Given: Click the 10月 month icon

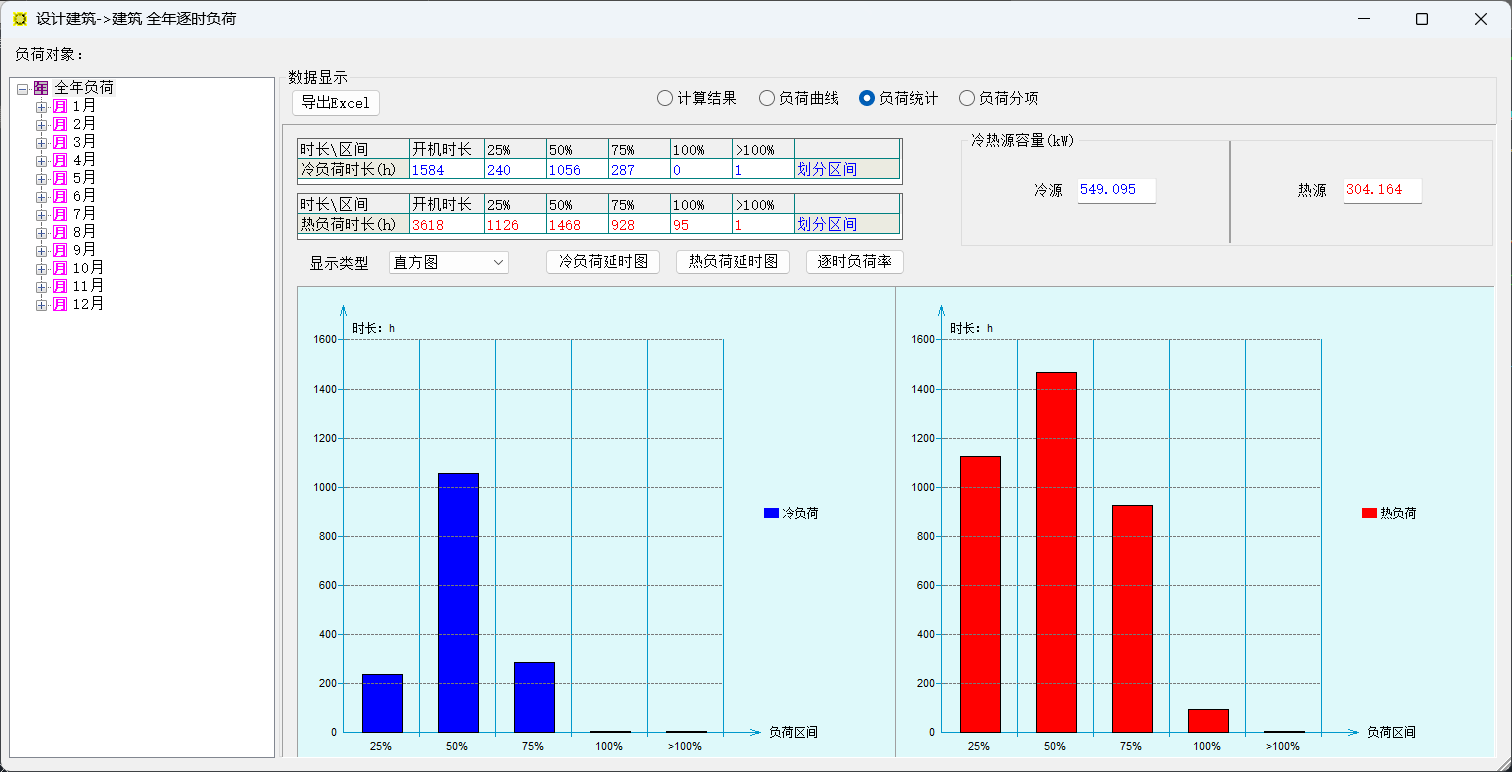Looking at the screenshot, I should click(60, 268).
